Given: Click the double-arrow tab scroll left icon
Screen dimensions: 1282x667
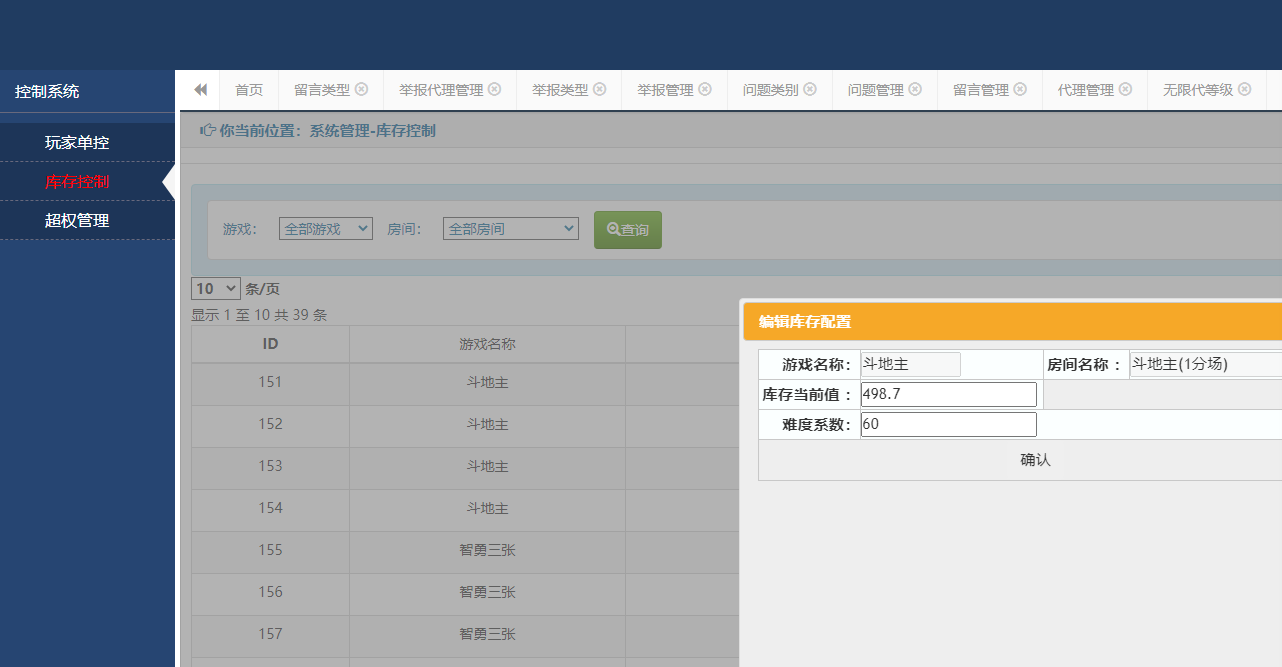Looking at the screenshot, I should [200, 90].
